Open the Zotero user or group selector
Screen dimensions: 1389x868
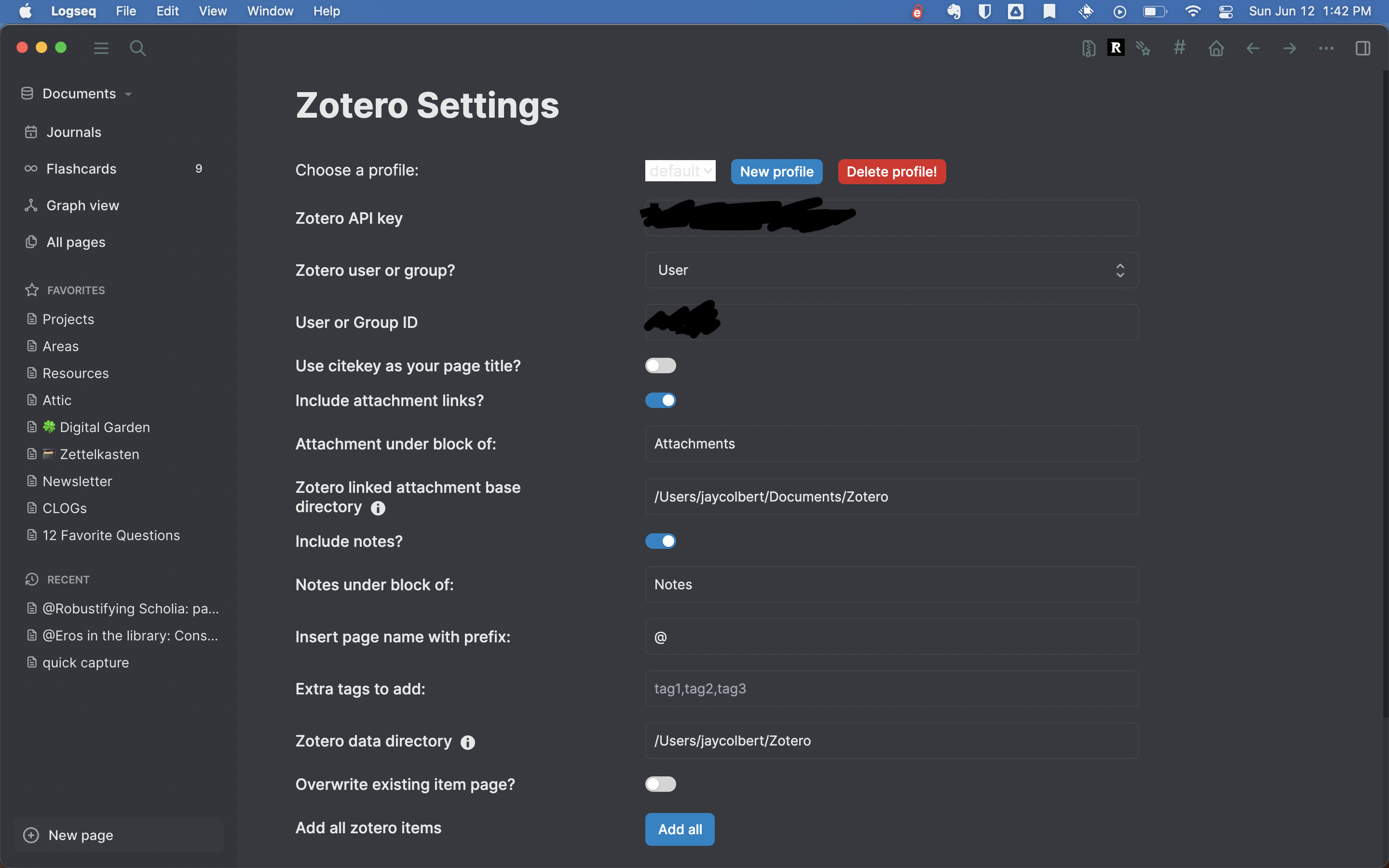click(891, 270)
